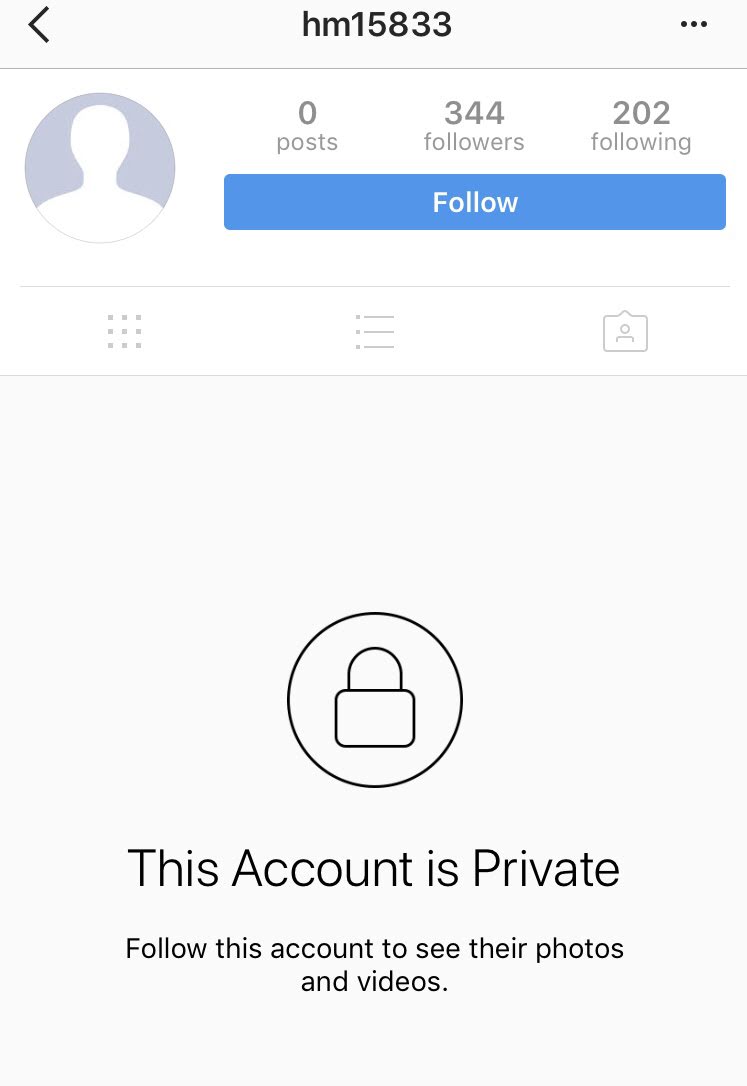747x1086 pixels.
Task: Select the 'posts' label under 0
Action: [x=307, y=143]
